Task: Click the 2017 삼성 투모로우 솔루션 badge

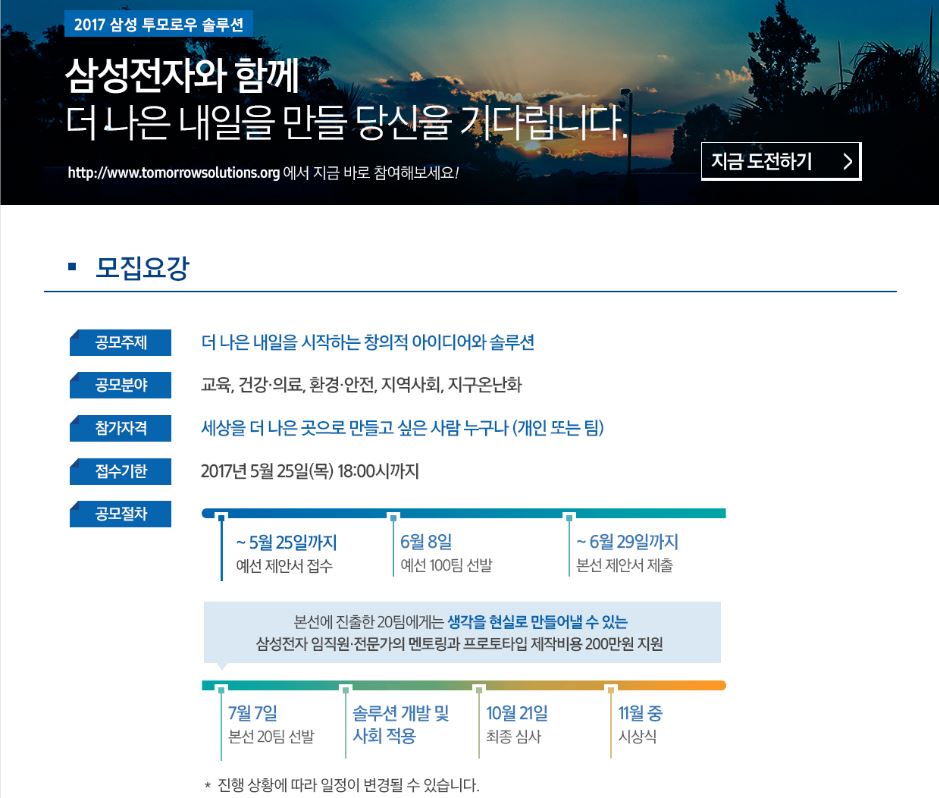Action: 159,24
